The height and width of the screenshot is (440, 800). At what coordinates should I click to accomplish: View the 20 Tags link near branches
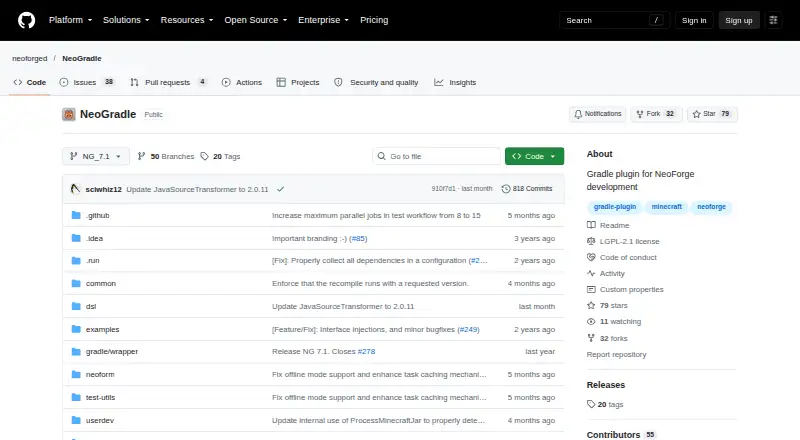(x=220, y=156)
